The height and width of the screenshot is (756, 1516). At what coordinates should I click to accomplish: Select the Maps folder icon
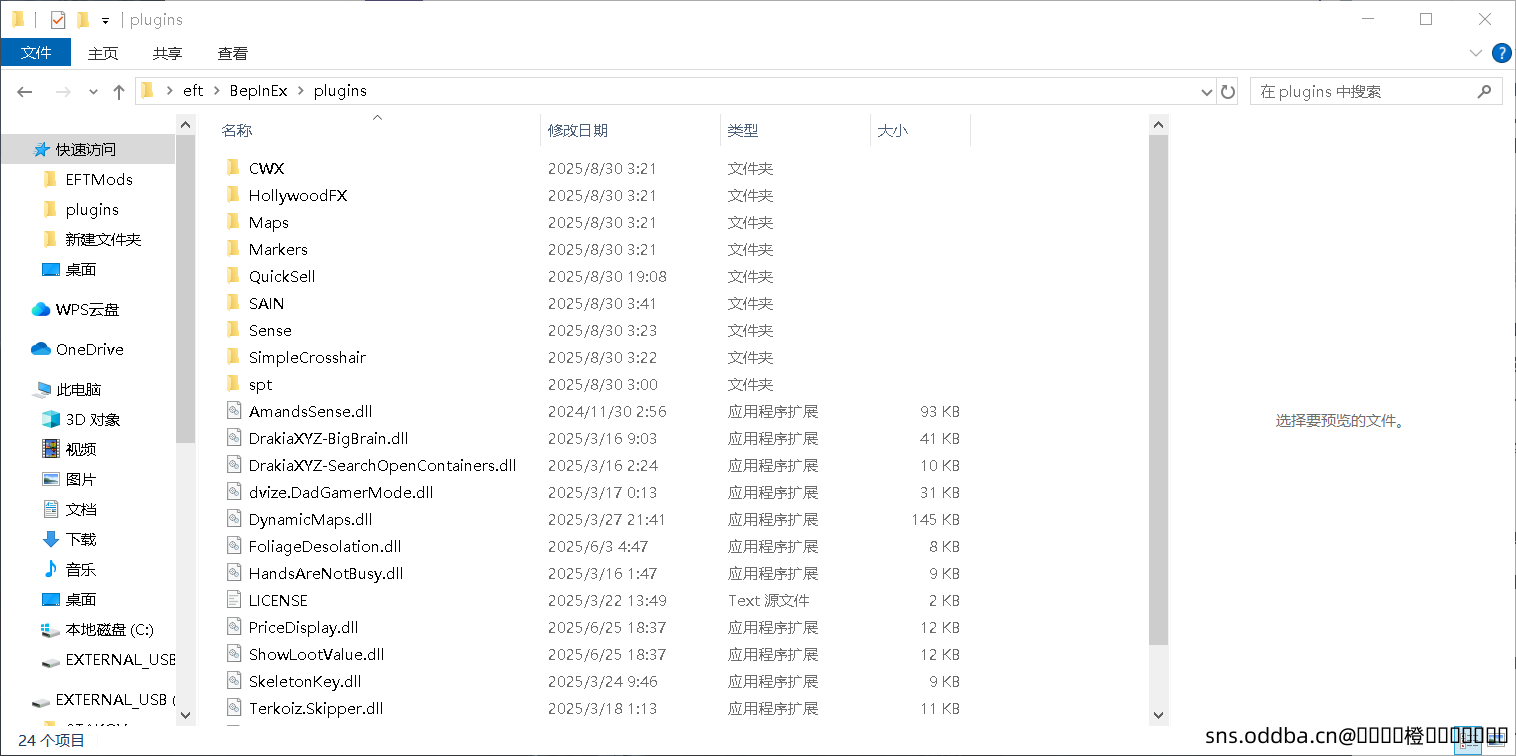(233, 221)
